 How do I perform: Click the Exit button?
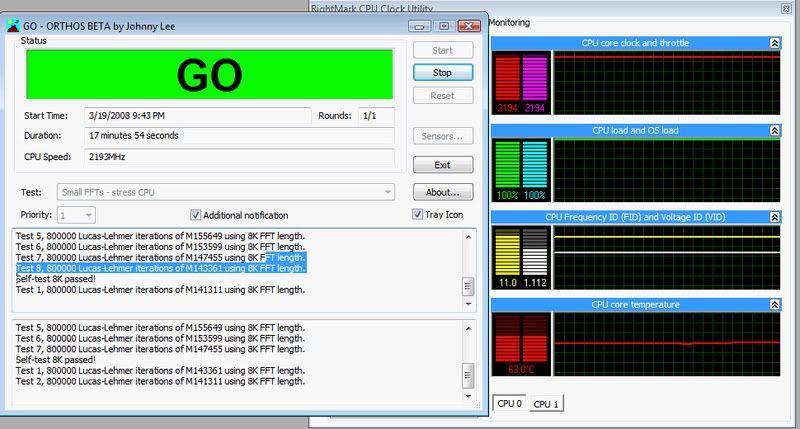(442, 165)
